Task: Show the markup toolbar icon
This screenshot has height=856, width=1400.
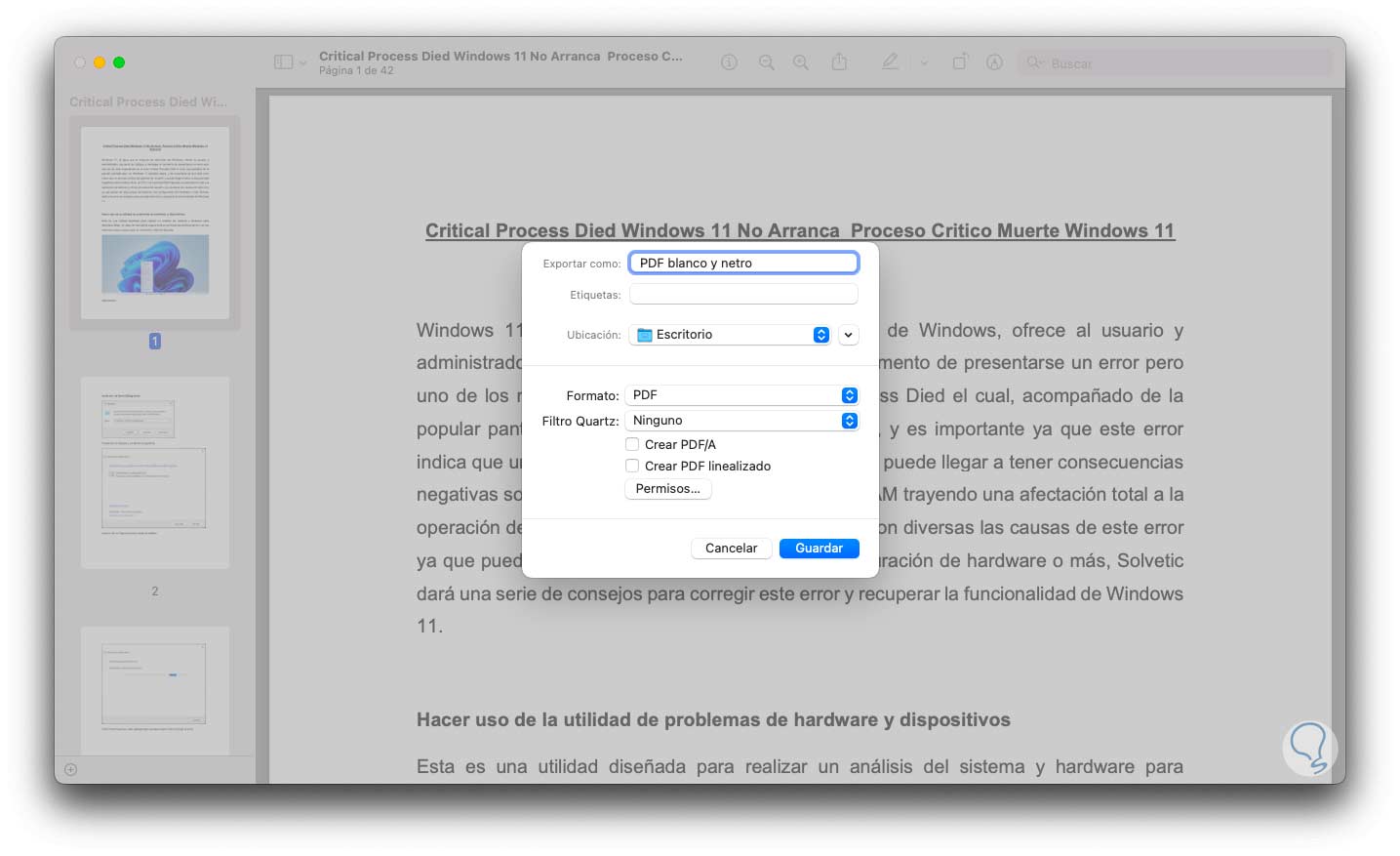Action: pyautogui.click(x=994, y=62)
